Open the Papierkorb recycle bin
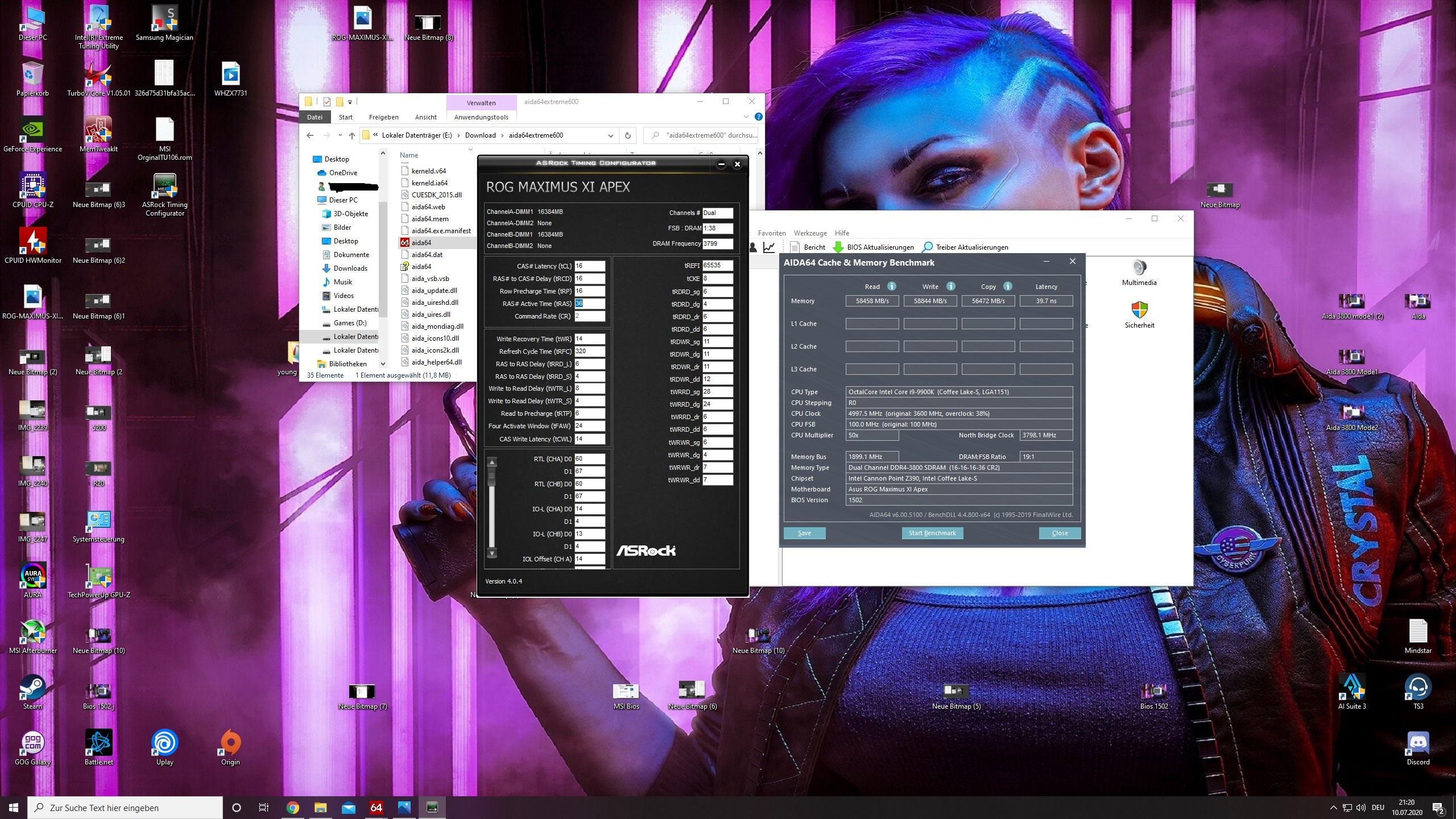1456x819 pixels. point(33,80)
